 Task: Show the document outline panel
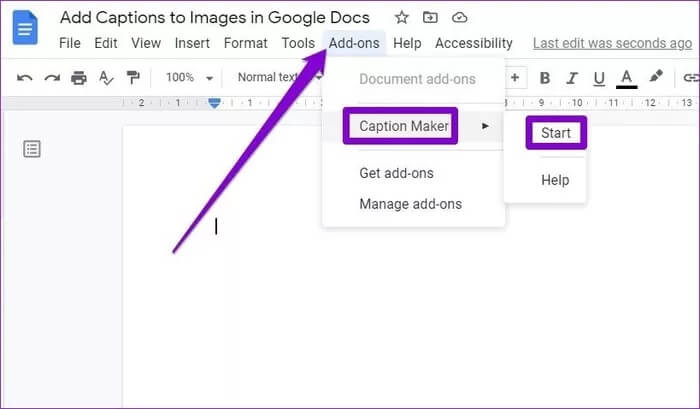(x=33, y=149)
